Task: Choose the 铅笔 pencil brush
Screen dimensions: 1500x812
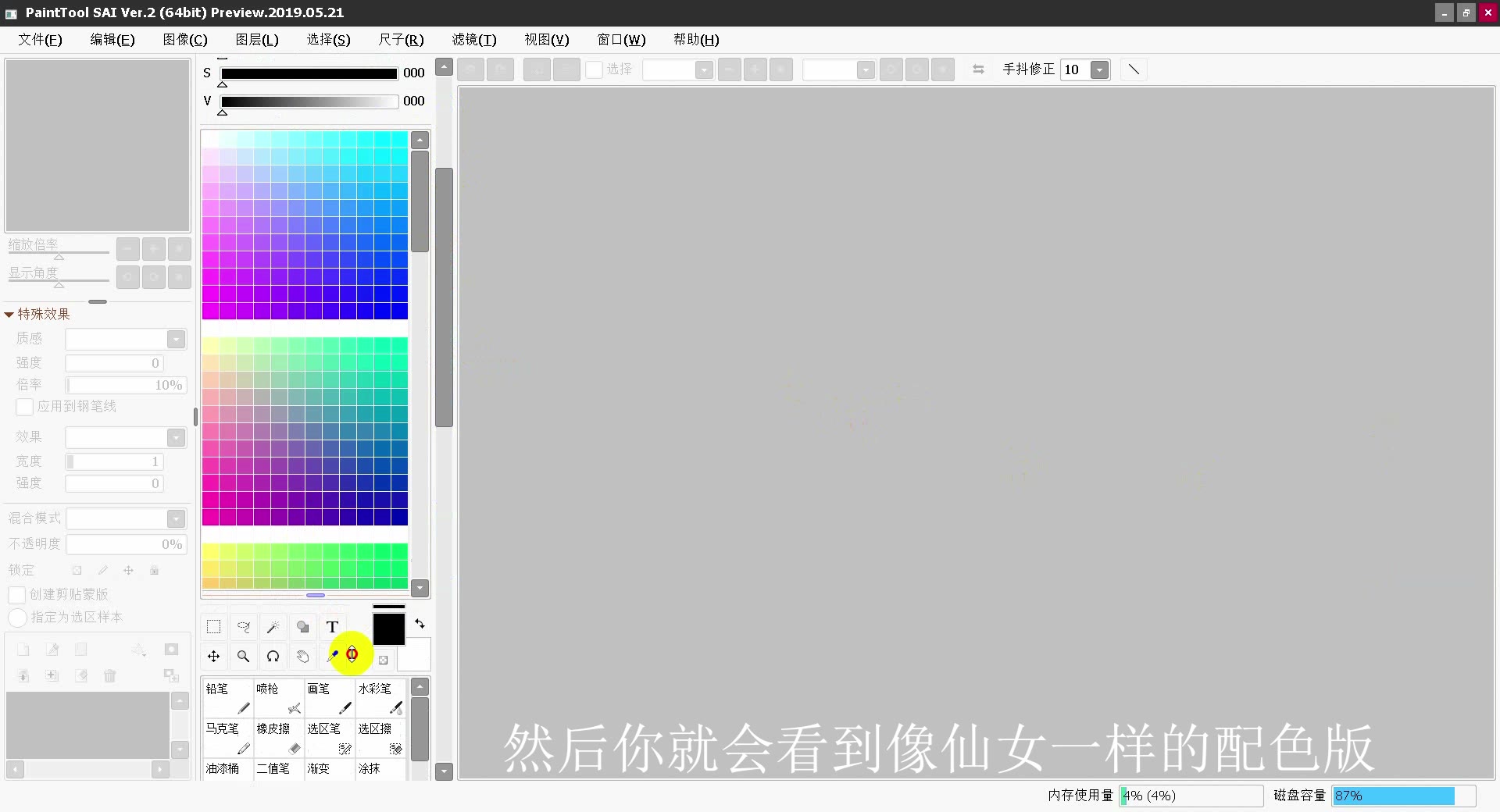Action: 227,698
